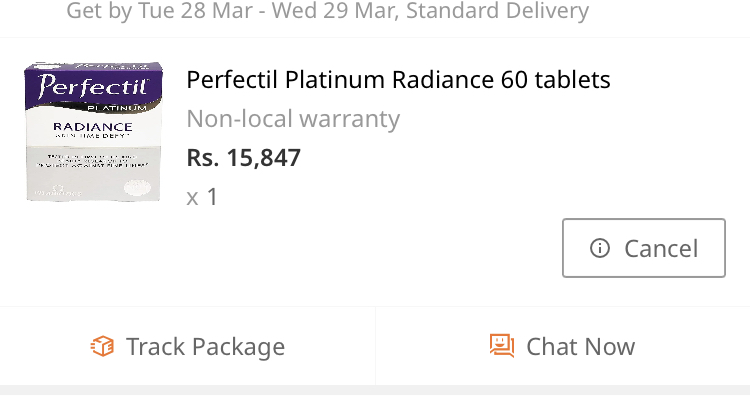Click the 60 tablets words in title
The height and width of the screenshot is (413, 750).
(556, 79)
